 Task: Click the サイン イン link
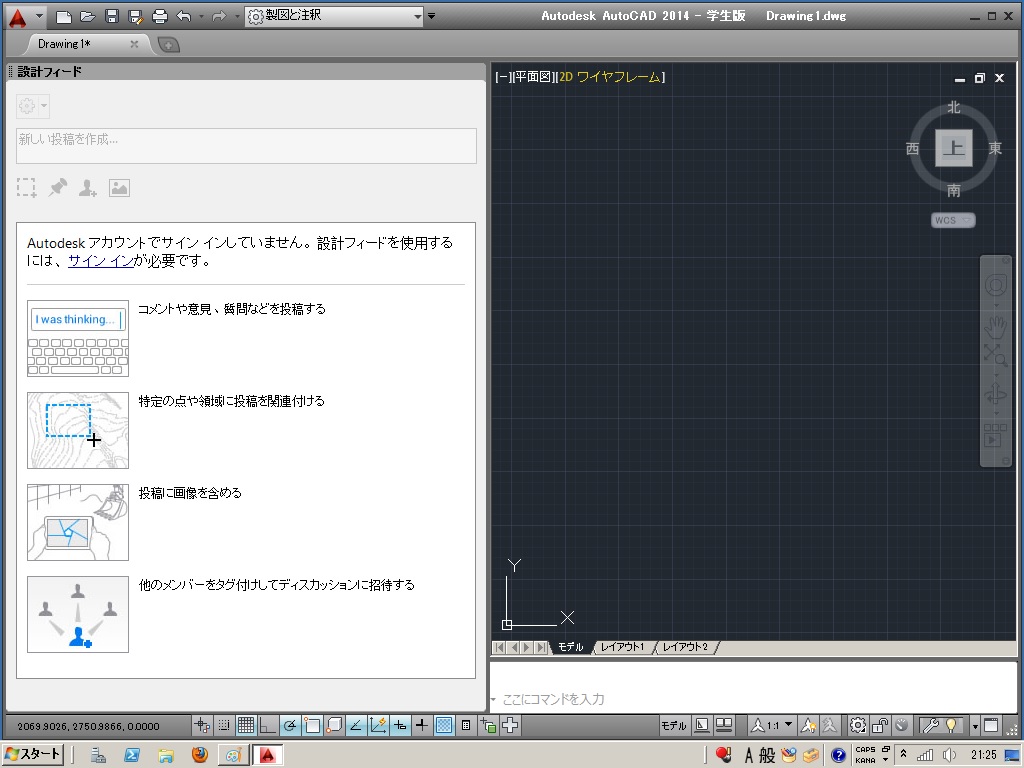click(x=100, y=261)
